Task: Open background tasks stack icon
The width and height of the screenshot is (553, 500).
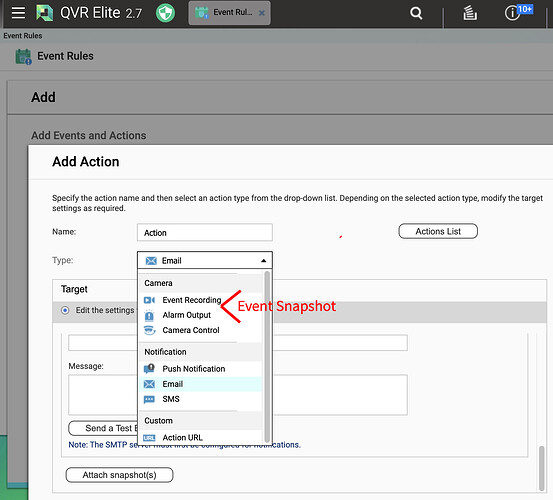Action: (470, 13)
